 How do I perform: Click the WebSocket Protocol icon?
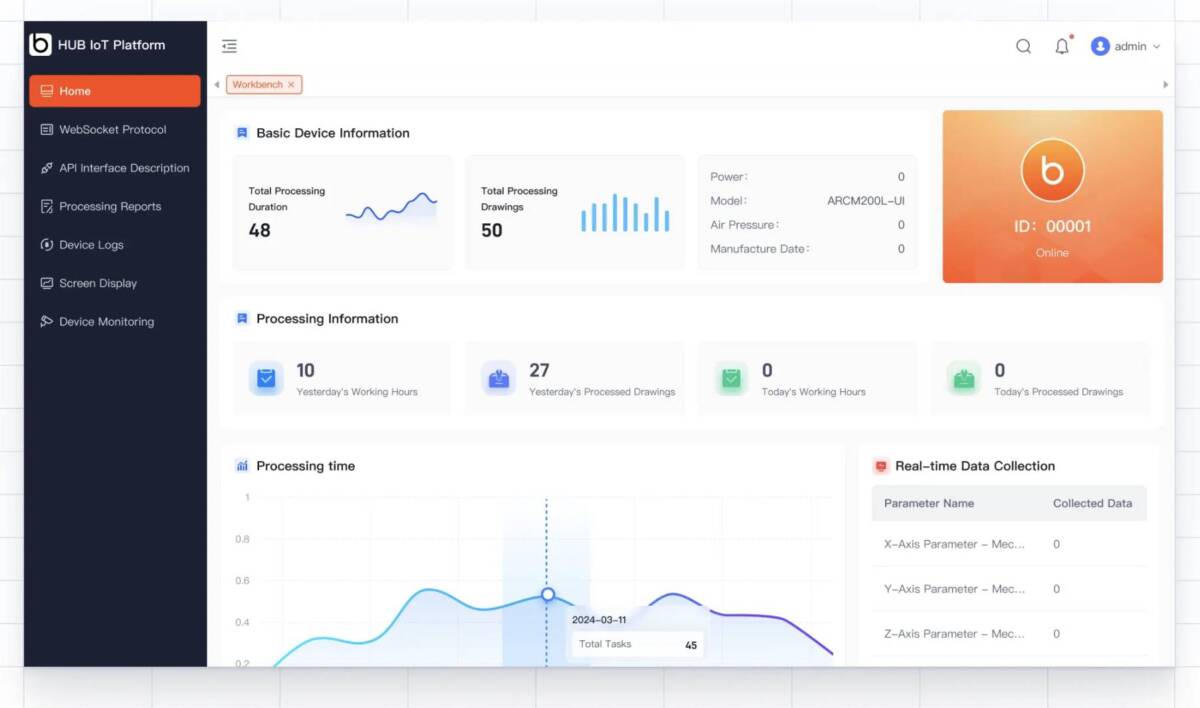click(x=46, y=129)
